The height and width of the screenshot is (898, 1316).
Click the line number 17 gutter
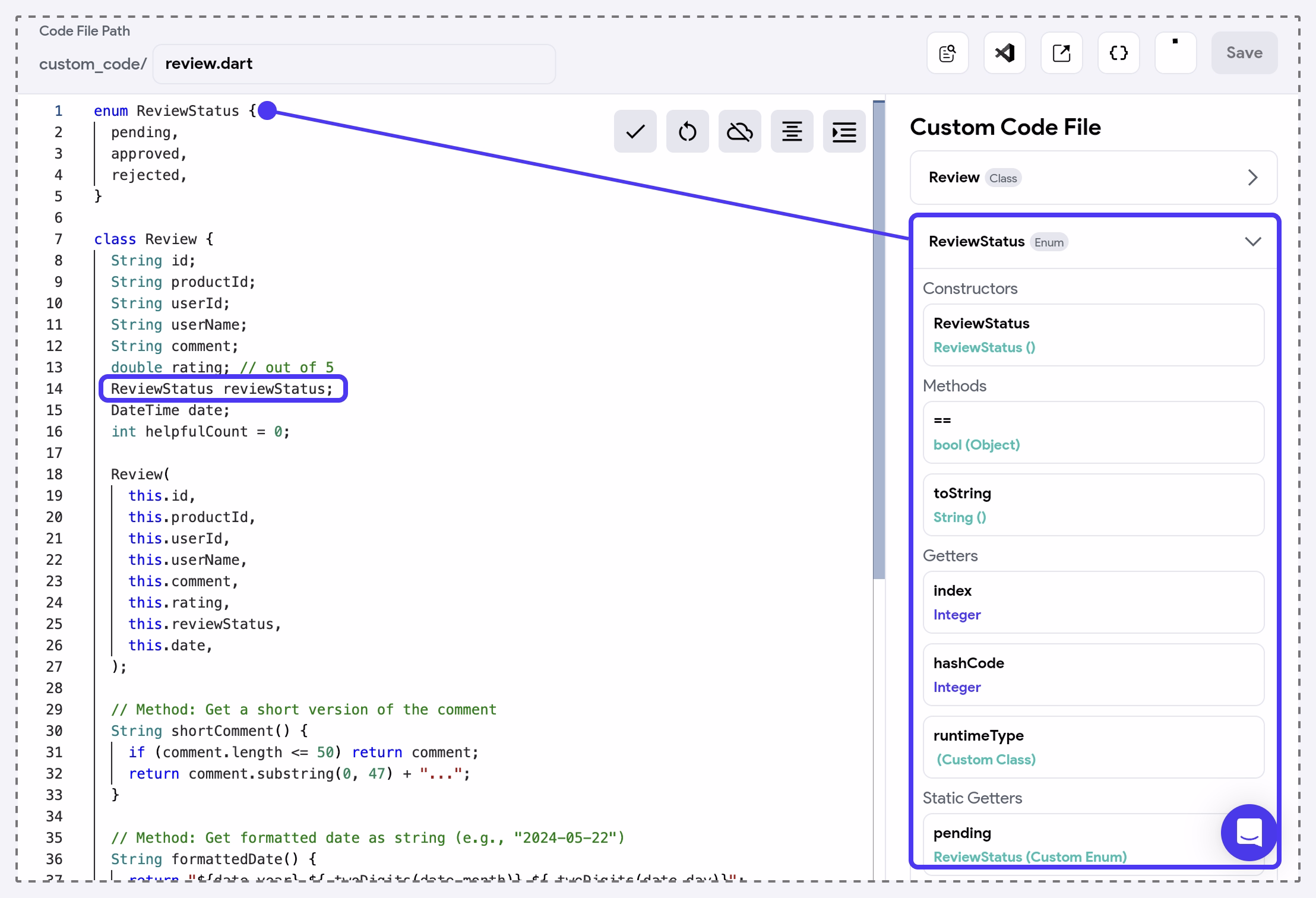click(54, 453)
